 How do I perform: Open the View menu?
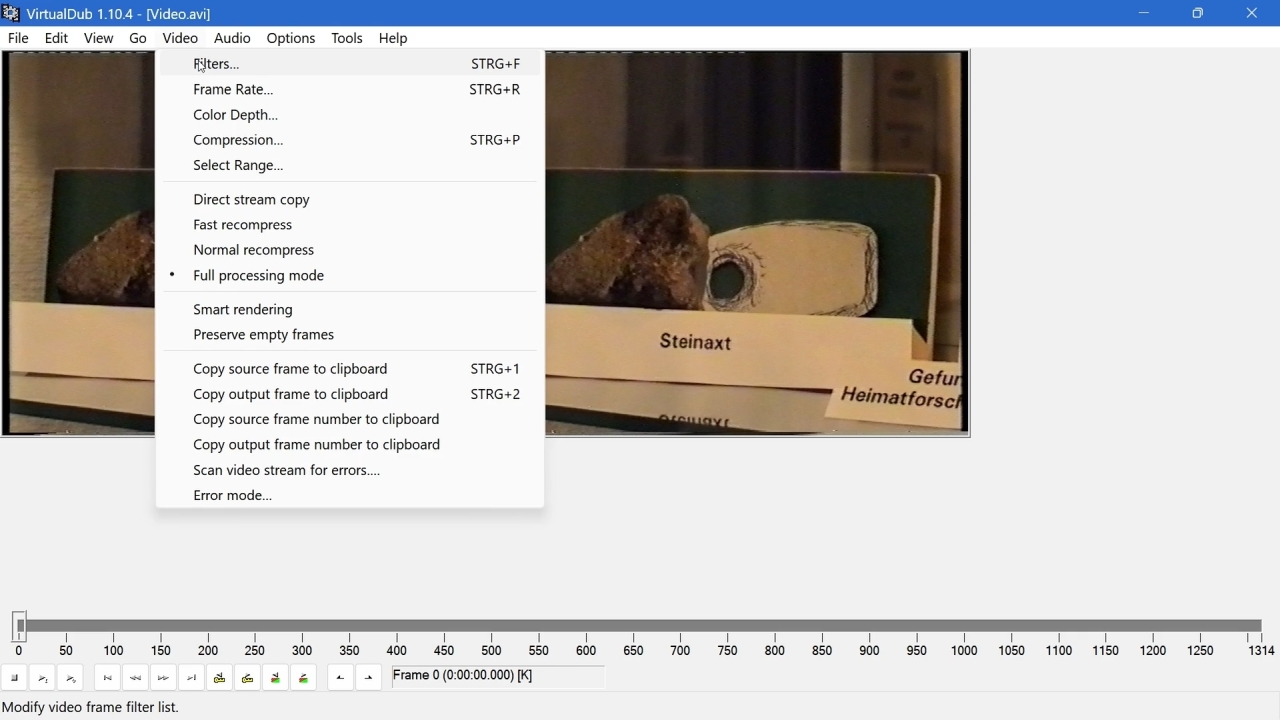(x=98, y=38)
